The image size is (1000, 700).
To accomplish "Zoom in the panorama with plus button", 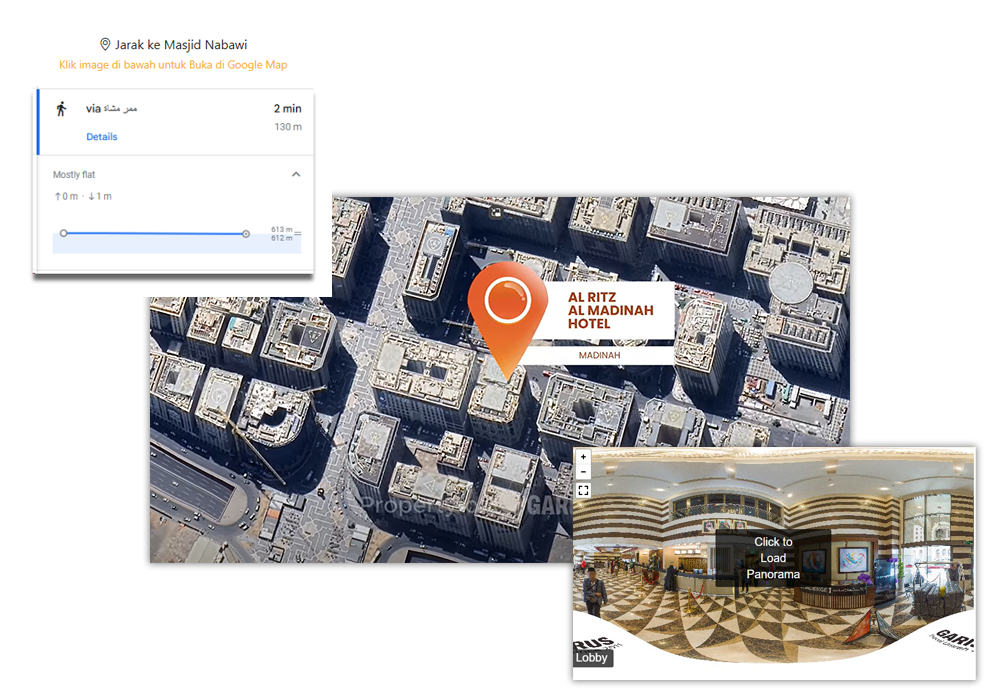I will (583, 457).
